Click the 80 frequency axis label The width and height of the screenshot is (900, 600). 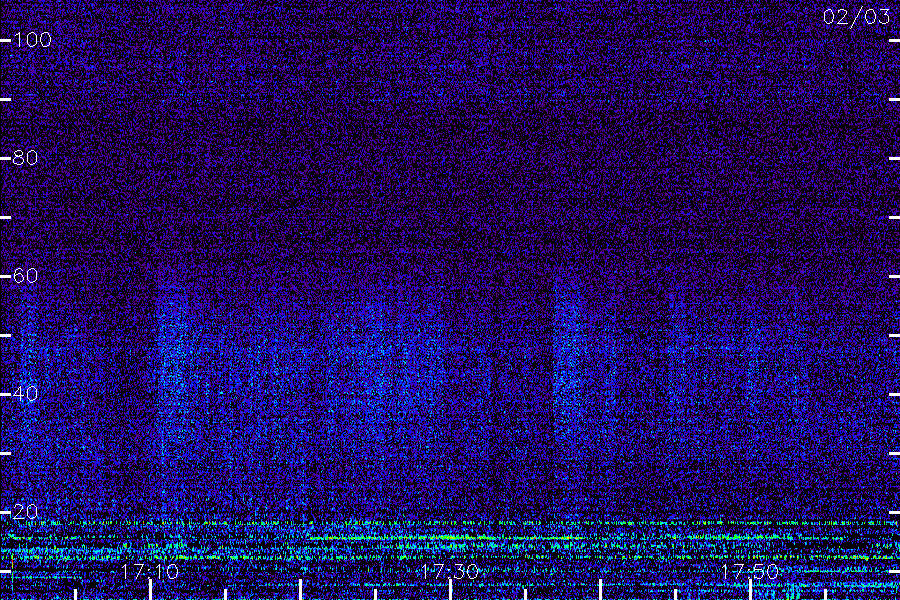click(x=25, y=158)
